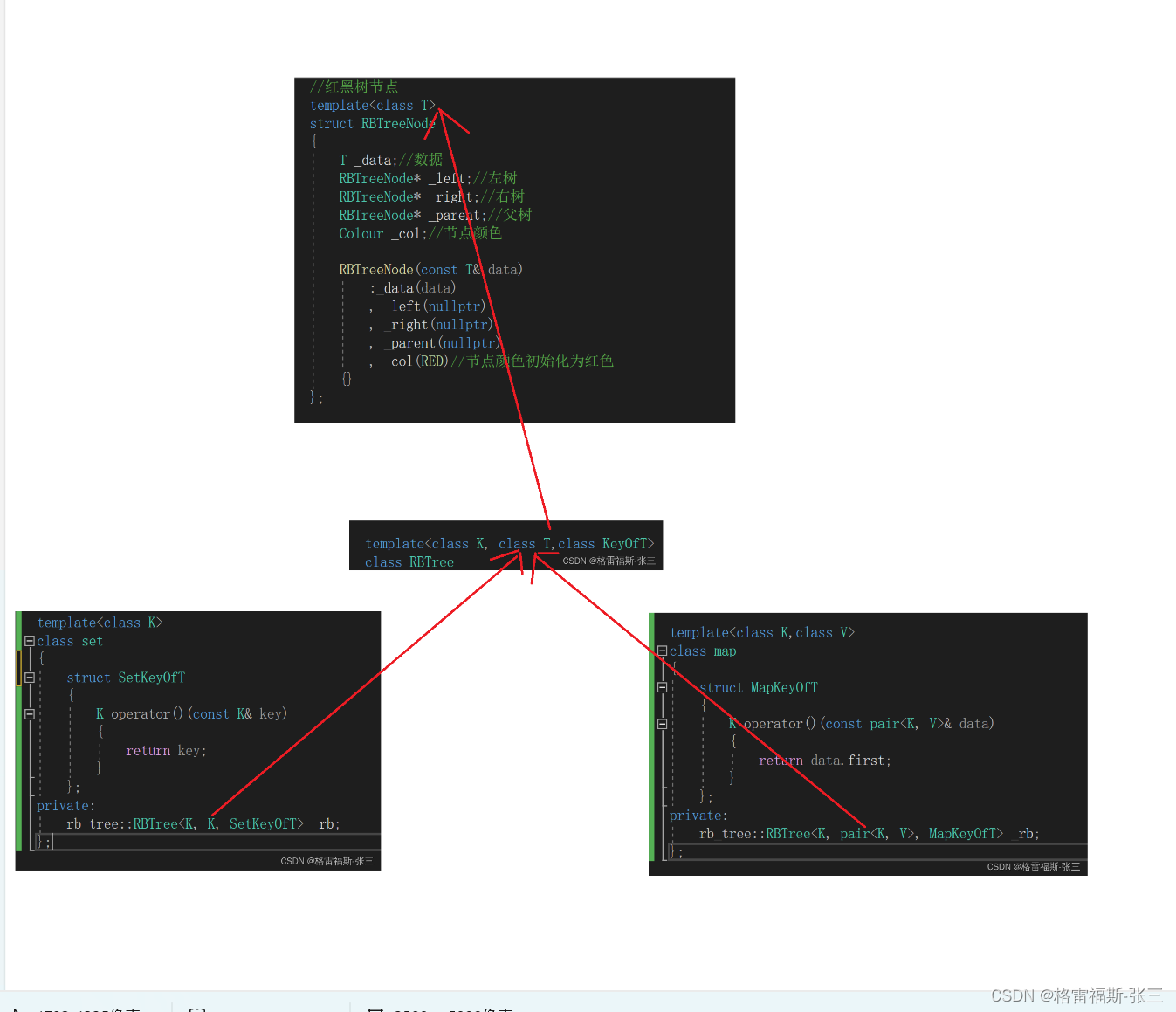Click the 'class RBTree' line
The height and width of the screenshot is (1012, 1176).
409,562
